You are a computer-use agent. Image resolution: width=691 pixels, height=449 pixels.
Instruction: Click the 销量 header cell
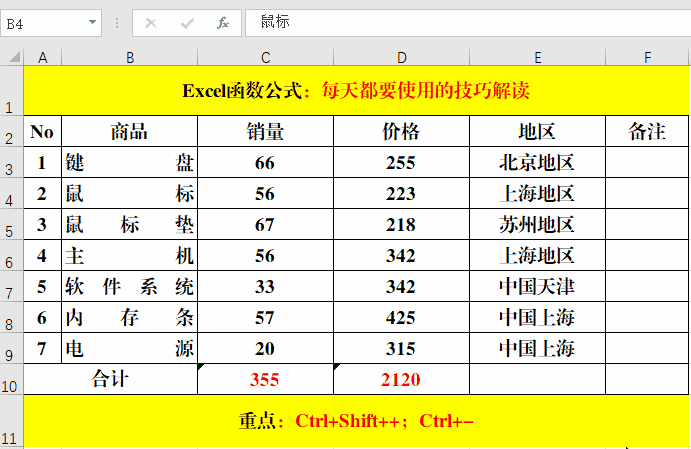click(x=266, y=131)
